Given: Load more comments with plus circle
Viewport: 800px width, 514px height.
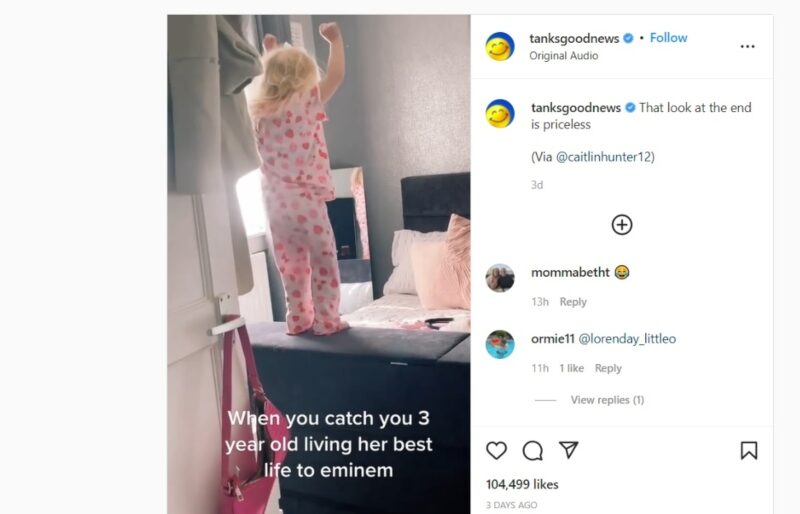Looking at the screenshot, I should coord(621,225).
